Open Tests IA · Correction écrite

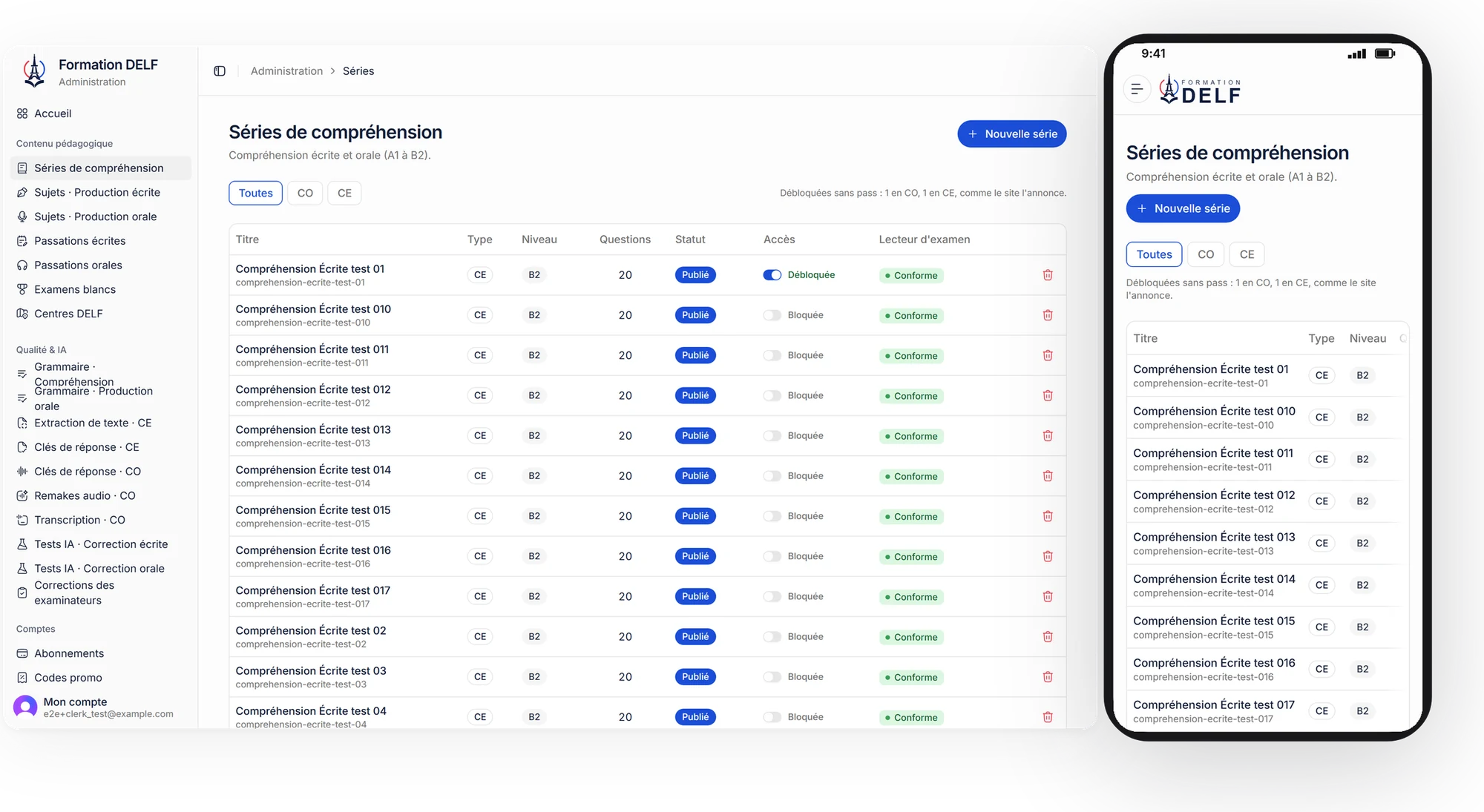pyautogui.click(x=101, y=544)
